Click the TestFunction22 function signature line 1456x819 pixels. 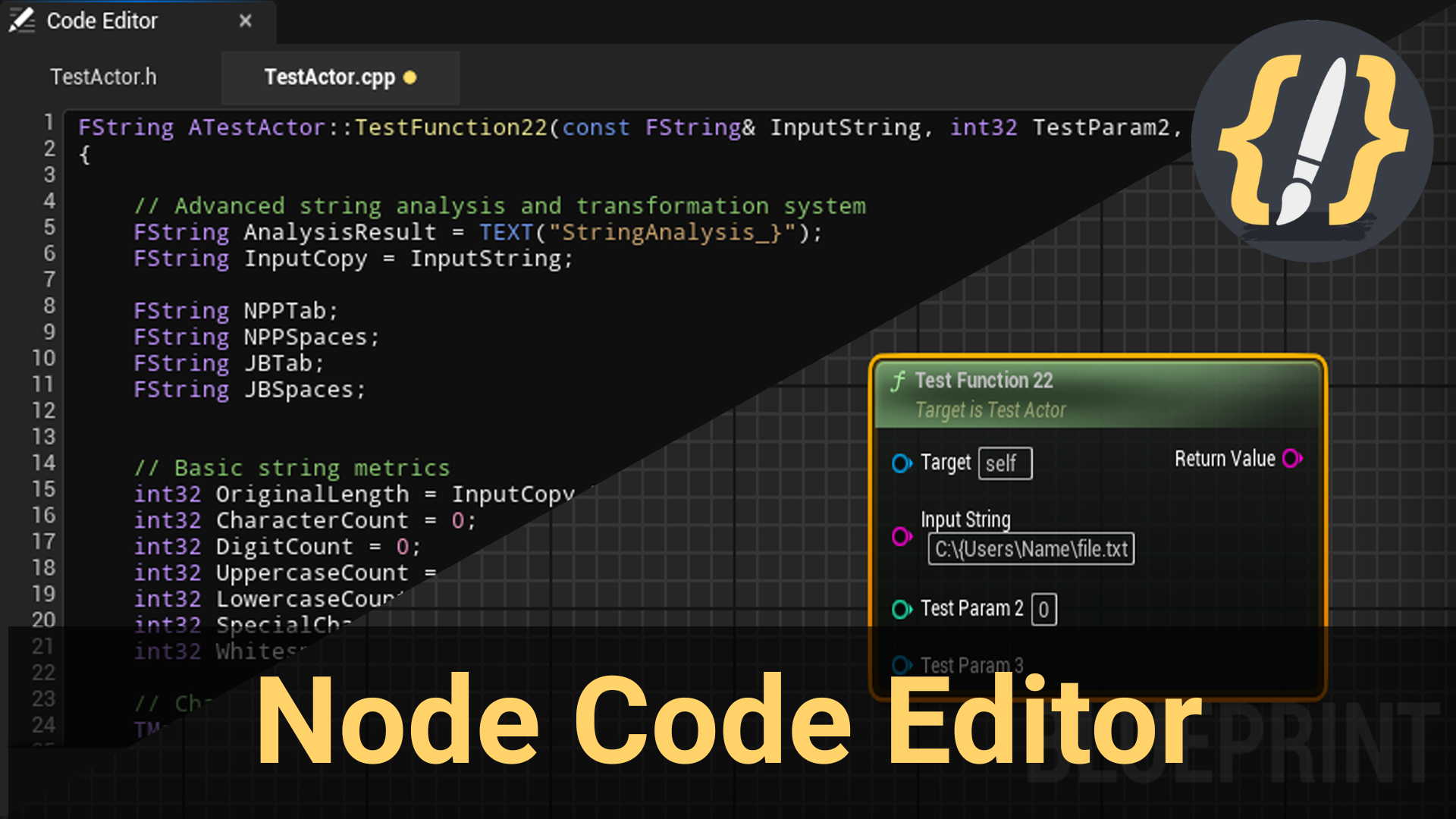pyautogui.click(x=629, y=127)
